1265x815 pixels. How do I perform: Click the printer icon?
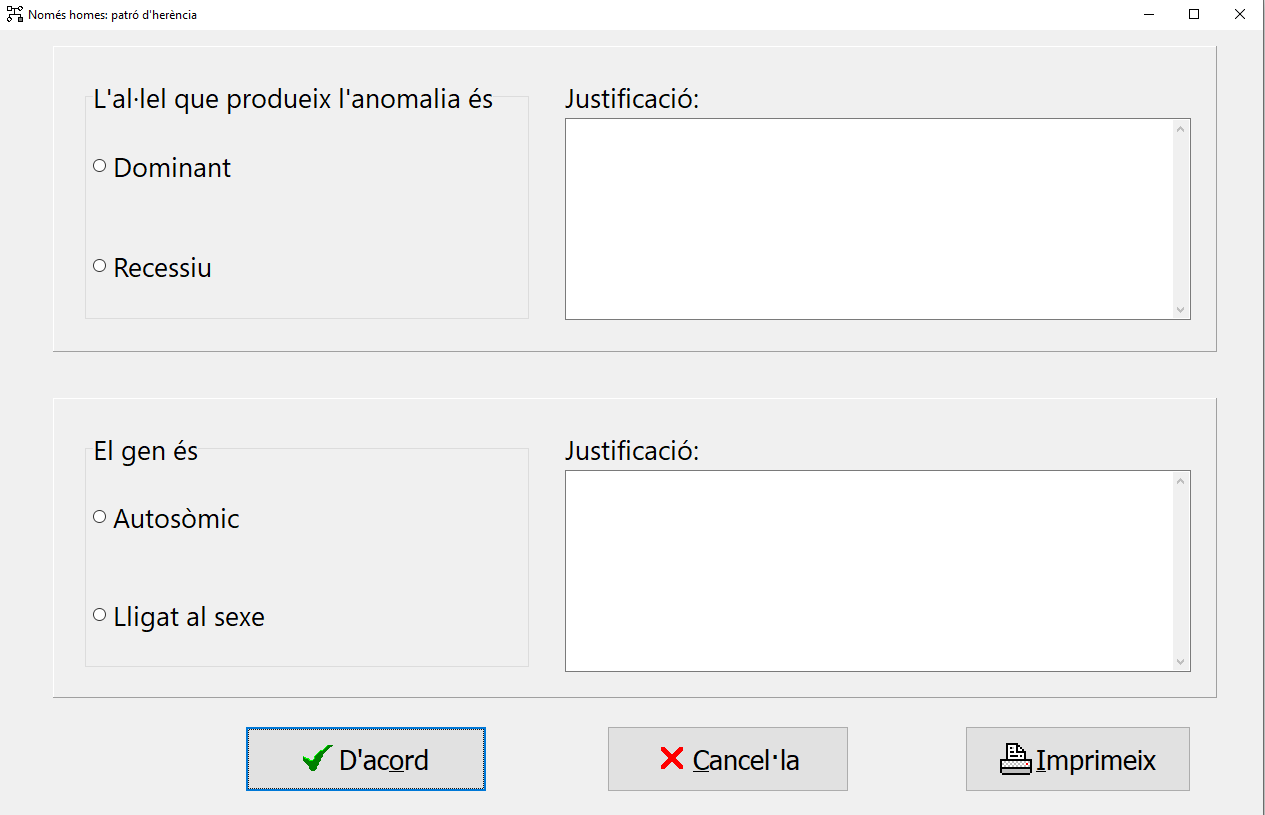click(1015, 760)
